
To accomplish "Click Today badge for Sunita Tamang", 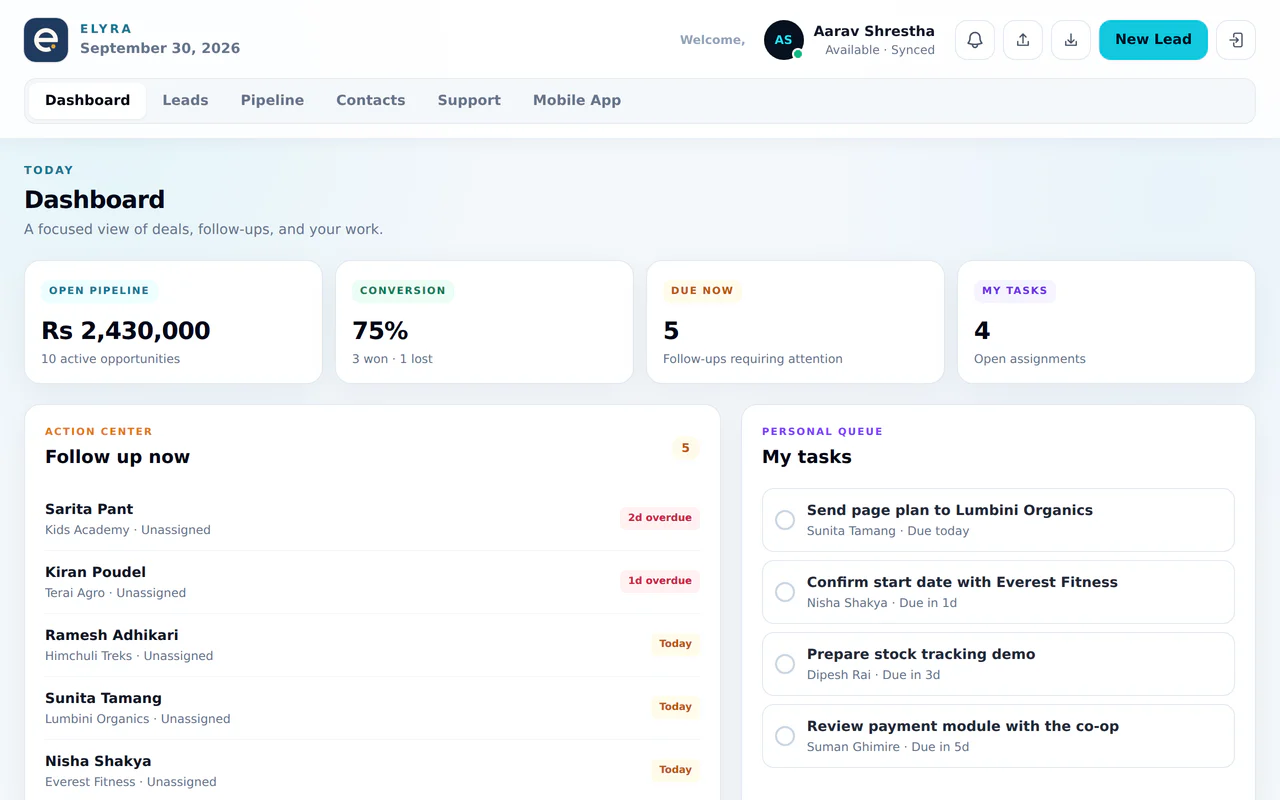I will pyautogui.click(x=675, y=707).
